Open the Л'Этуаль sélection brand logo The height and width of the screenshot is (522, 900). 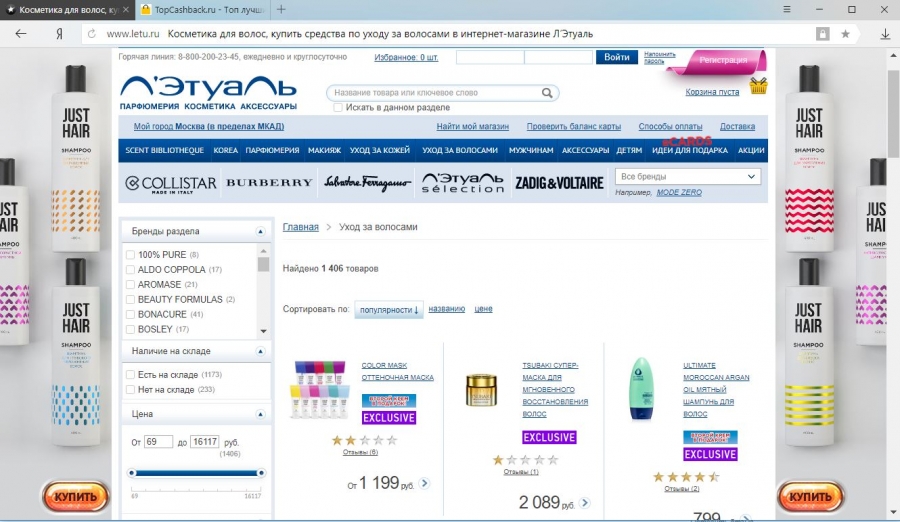(x=463, y=183)
